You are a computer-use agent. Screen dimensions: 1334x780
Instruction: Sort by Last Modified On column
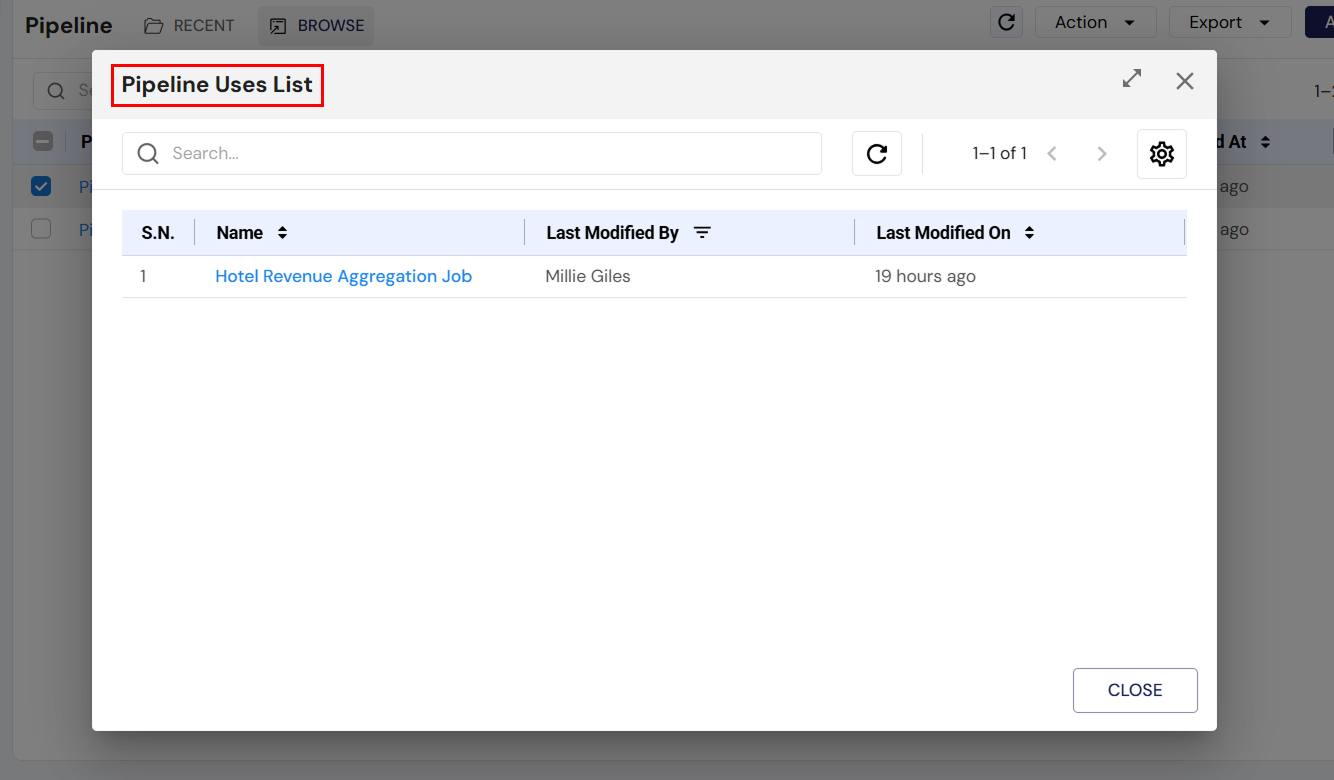coord(1029,232)
